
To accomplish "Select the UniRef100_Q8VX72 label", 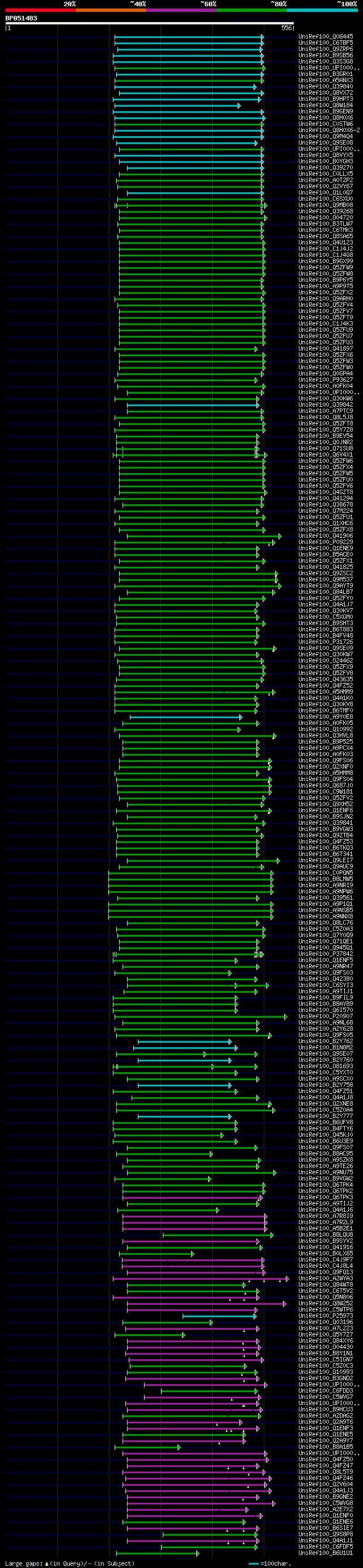I will 325,92.
